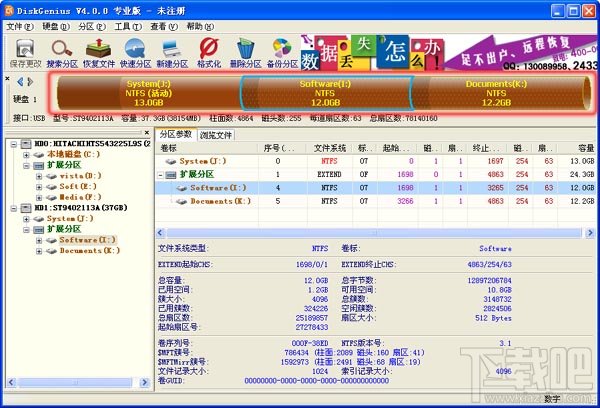Screen dimensions: 600x408
Task: Click the volume GUID value
Action: point(316,381)
